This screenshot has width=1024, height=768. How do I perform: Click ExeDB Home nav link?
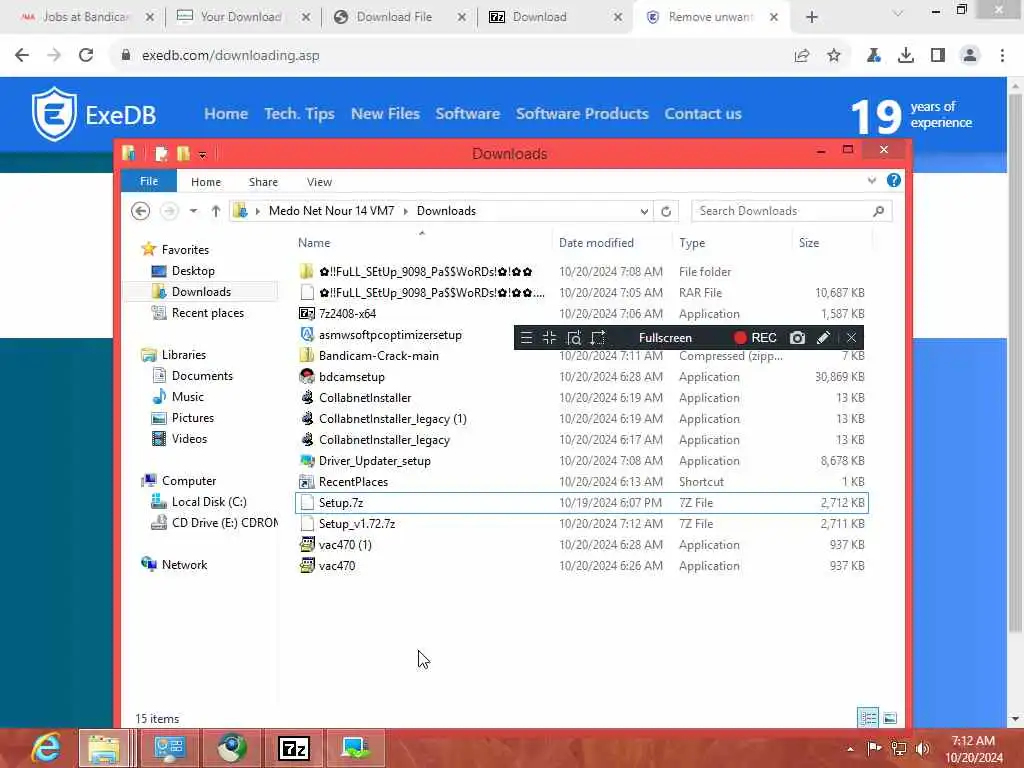(x=226, y=114)
